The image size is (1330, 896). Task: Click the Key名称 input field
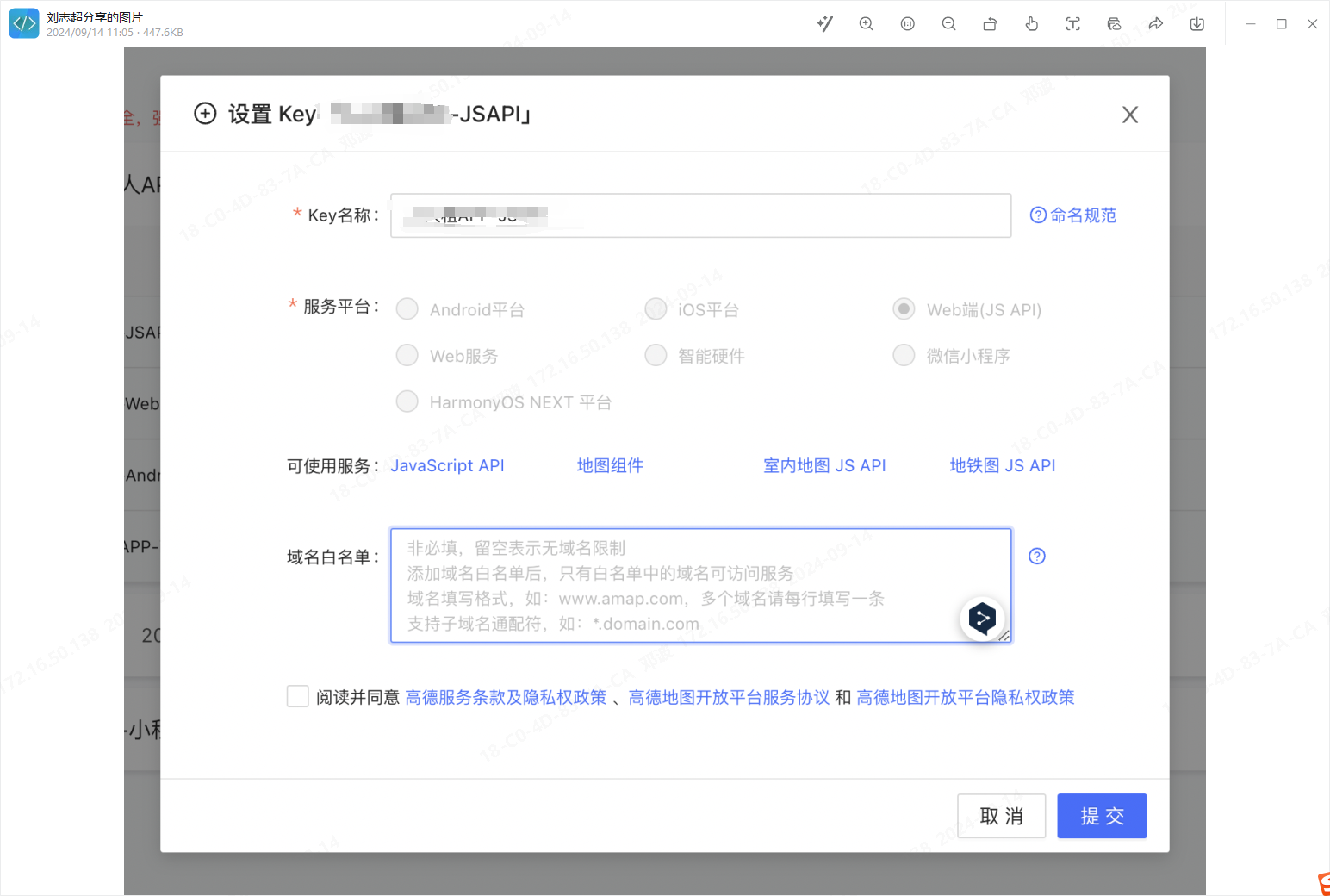700,215
